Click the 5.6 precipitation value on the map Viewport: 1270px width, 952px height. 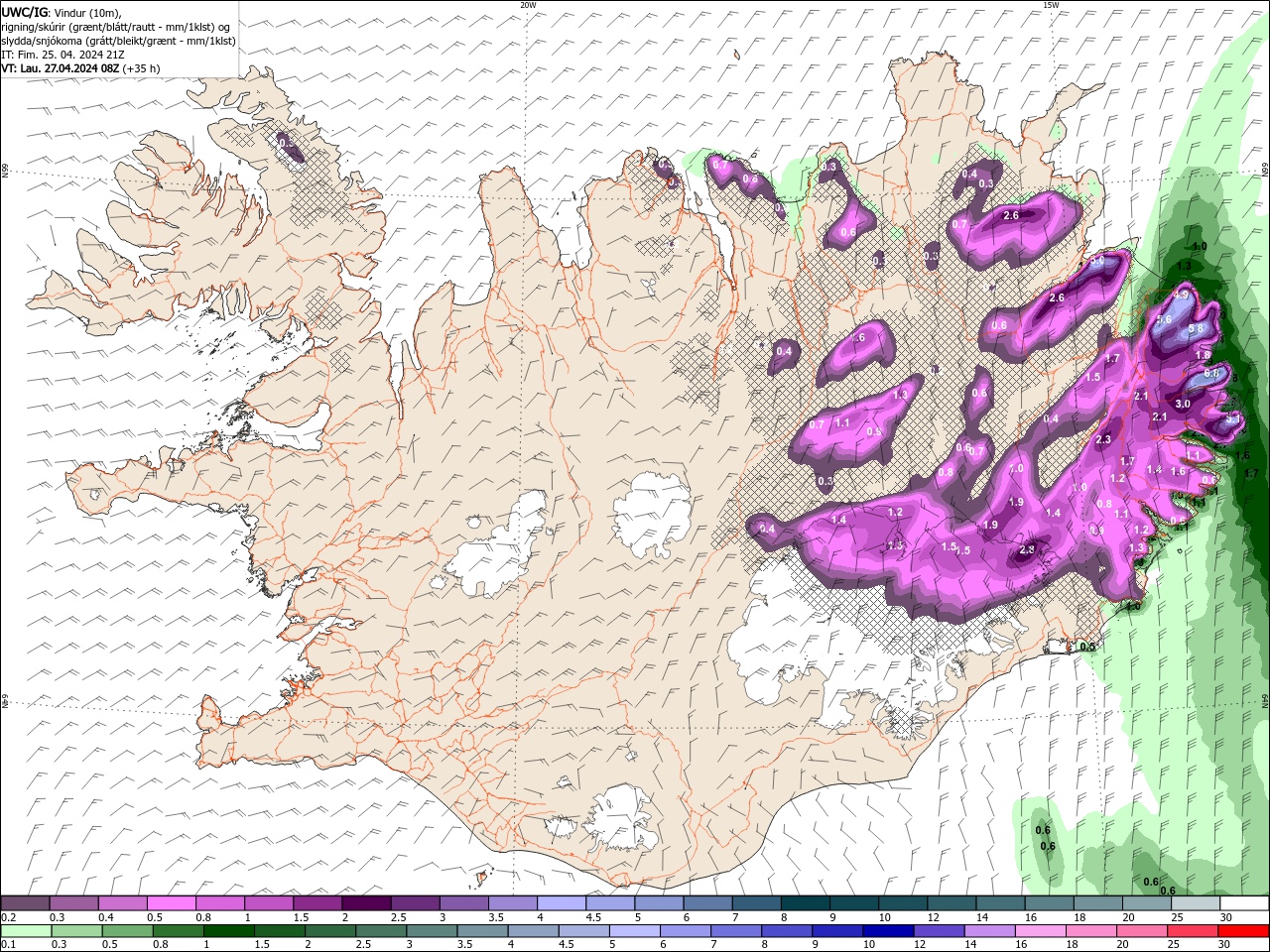[1164, 319]
